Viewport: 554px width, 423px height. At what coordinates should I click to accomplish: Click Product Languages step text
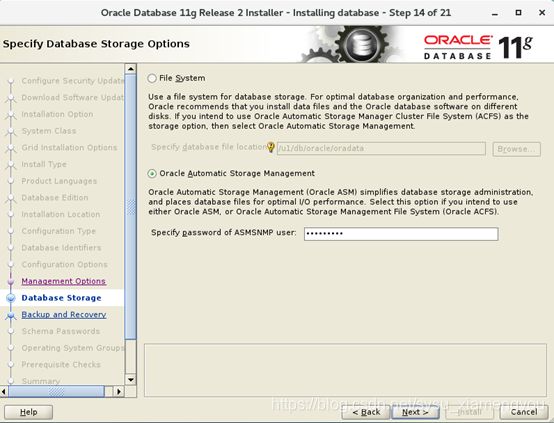(59, 181)
